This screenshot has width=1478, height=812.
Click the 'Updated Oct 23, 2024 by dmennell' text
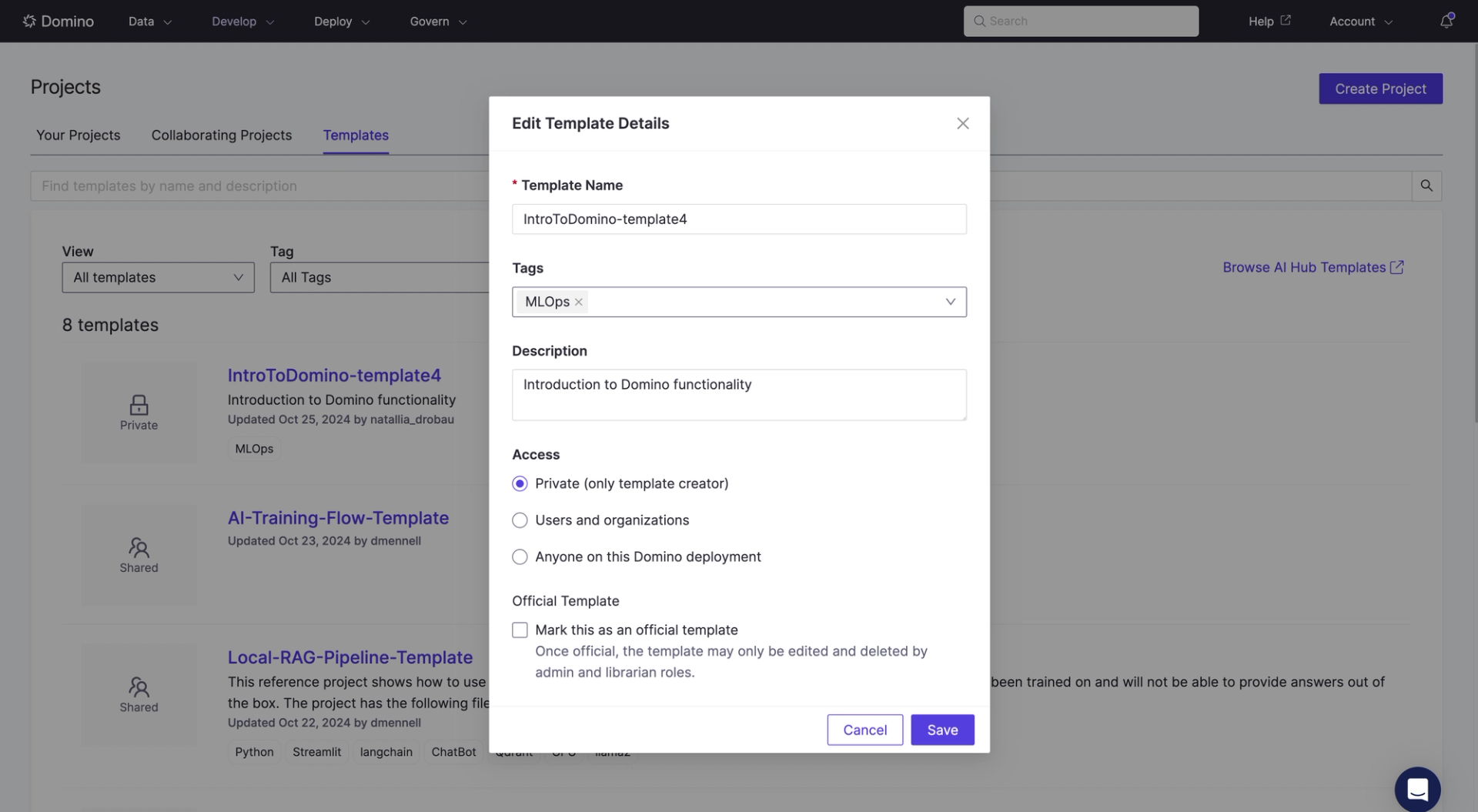pos(324,541)
